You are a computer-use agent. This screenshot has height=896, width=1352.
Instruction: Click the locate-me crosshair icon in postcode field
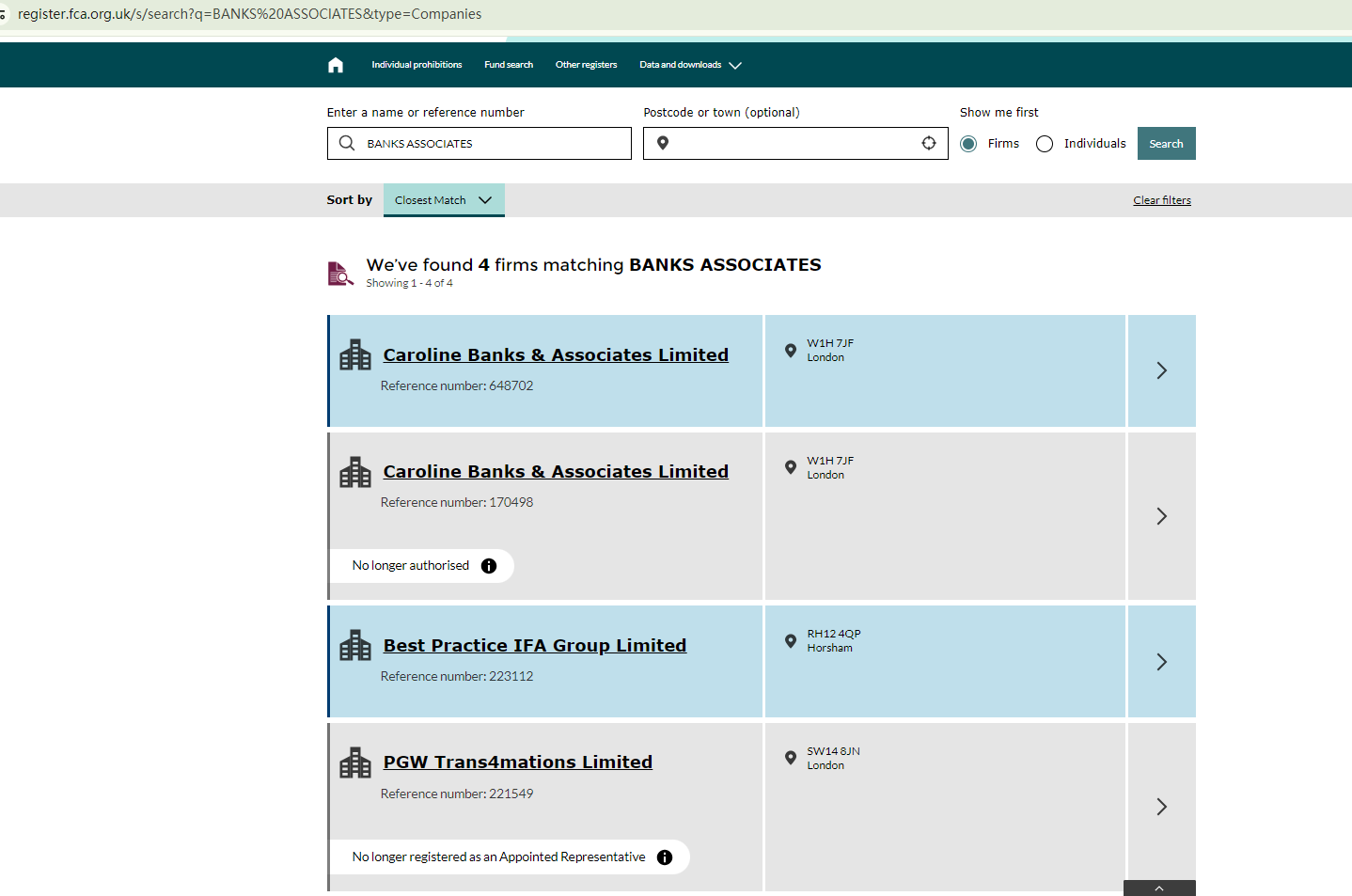point(928,143)
